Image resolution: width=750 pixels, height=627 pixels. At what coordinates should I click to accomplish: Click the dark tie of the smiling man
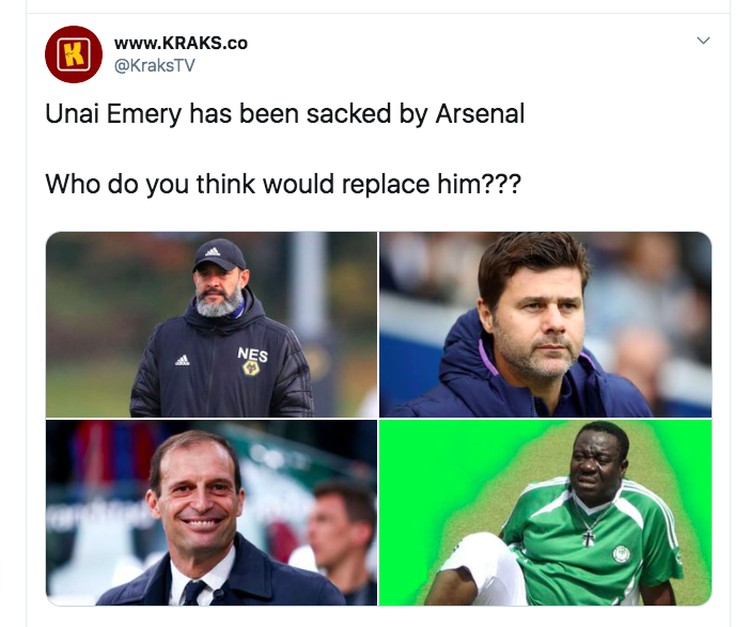coord(193,593)
